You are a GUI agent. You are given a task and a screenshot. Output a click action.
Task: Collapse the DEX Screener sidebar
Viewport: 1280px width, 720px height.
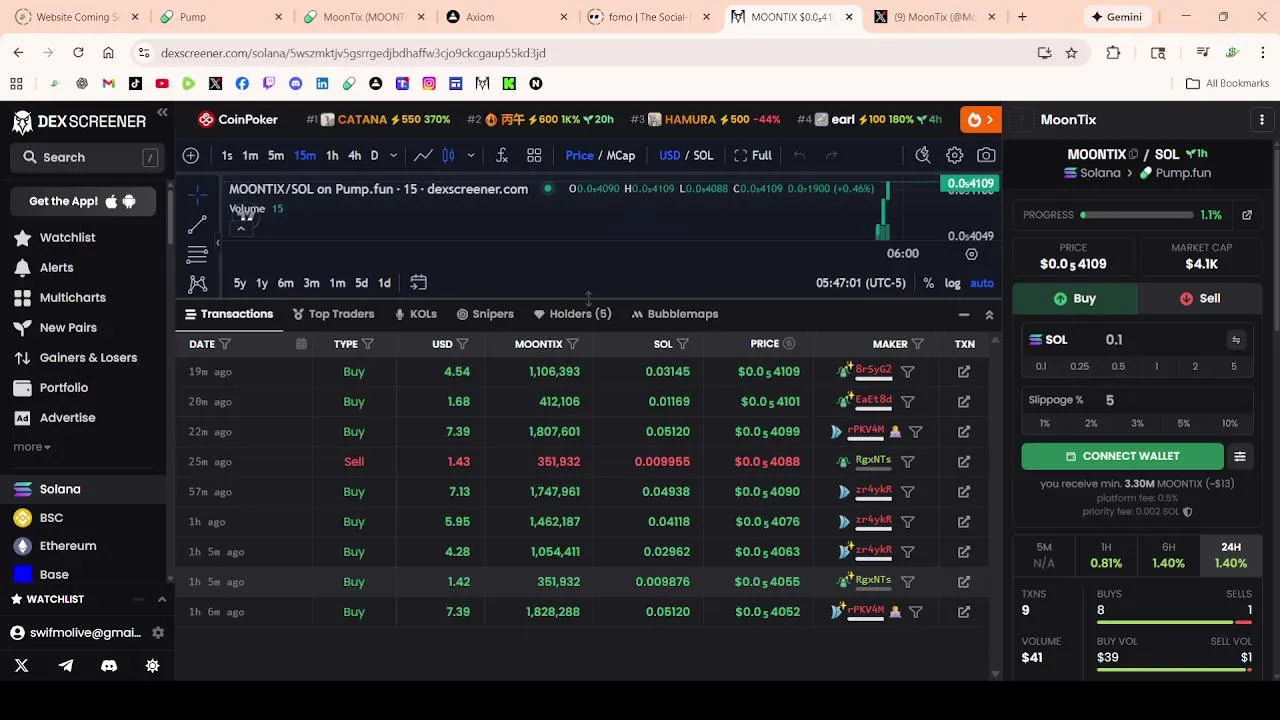click(x=162, y=113)
